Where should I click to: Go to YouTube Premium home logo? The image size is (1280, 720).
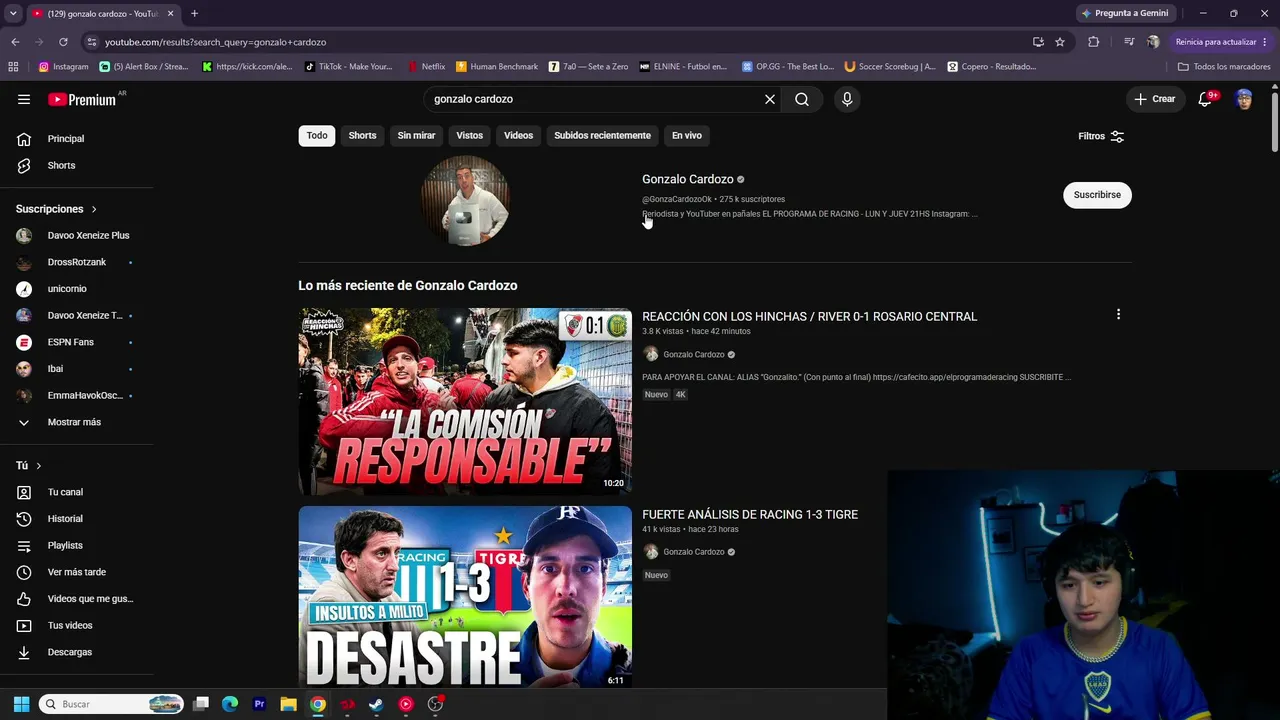point(82,99)
